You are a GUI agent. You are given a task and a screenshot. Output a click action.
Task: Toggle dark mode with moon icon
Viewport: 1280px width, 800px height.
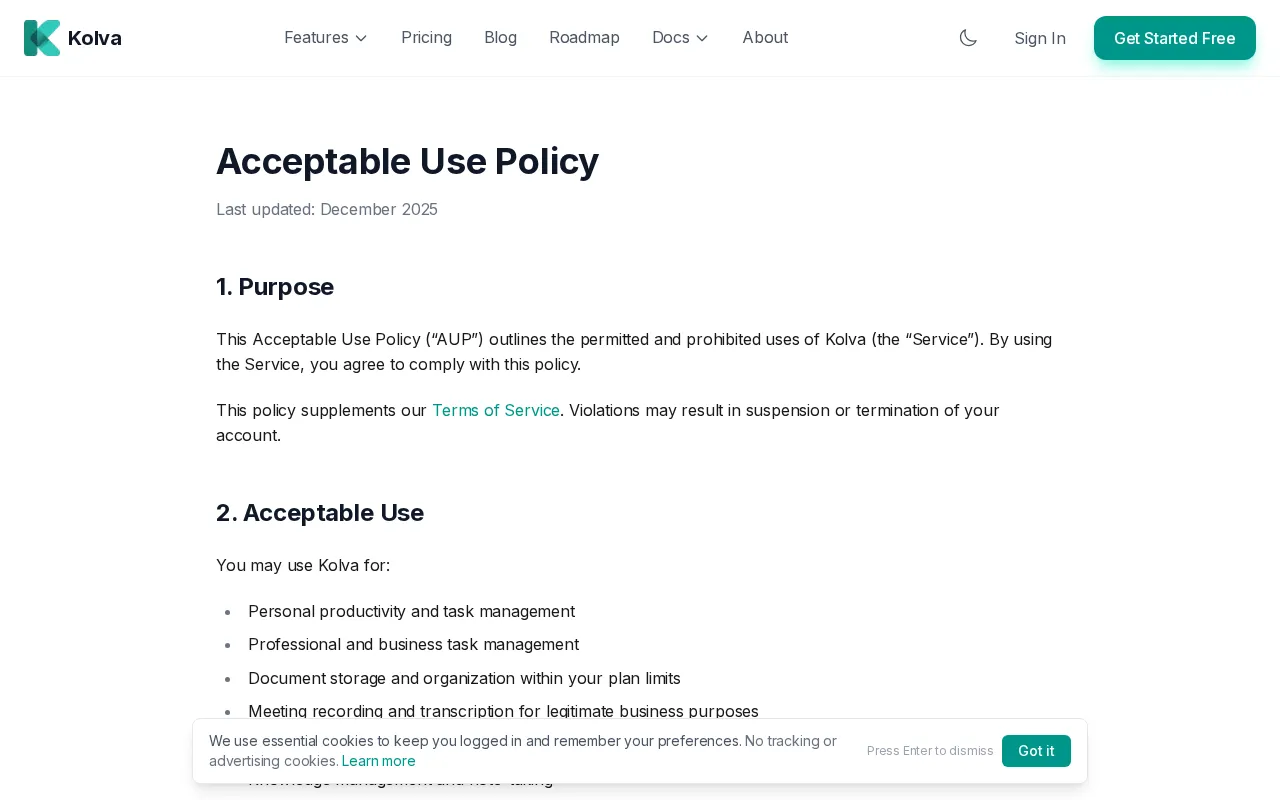pos(968,38)
